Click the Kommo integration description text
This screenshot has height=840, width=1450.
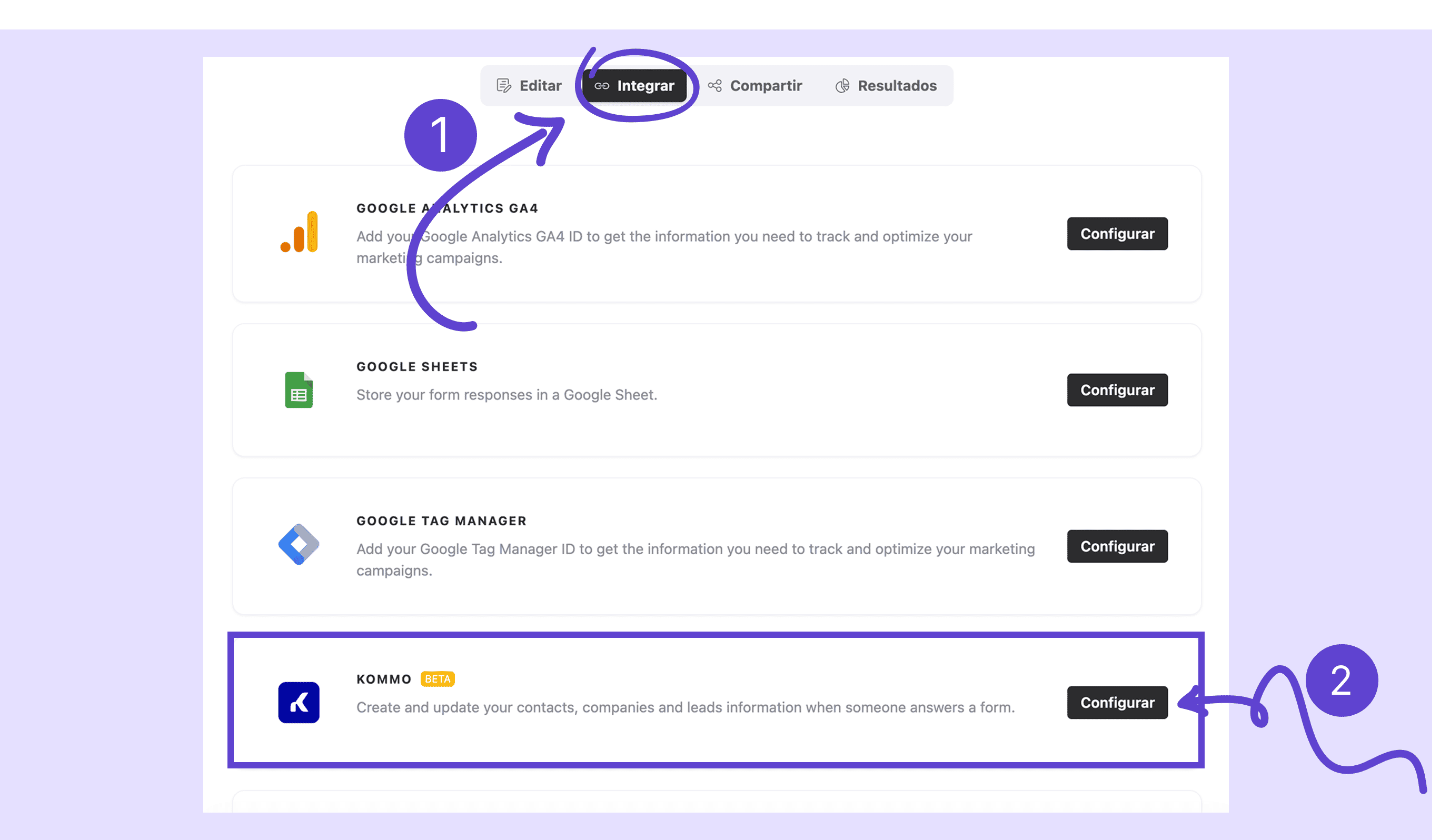(686, 707)
